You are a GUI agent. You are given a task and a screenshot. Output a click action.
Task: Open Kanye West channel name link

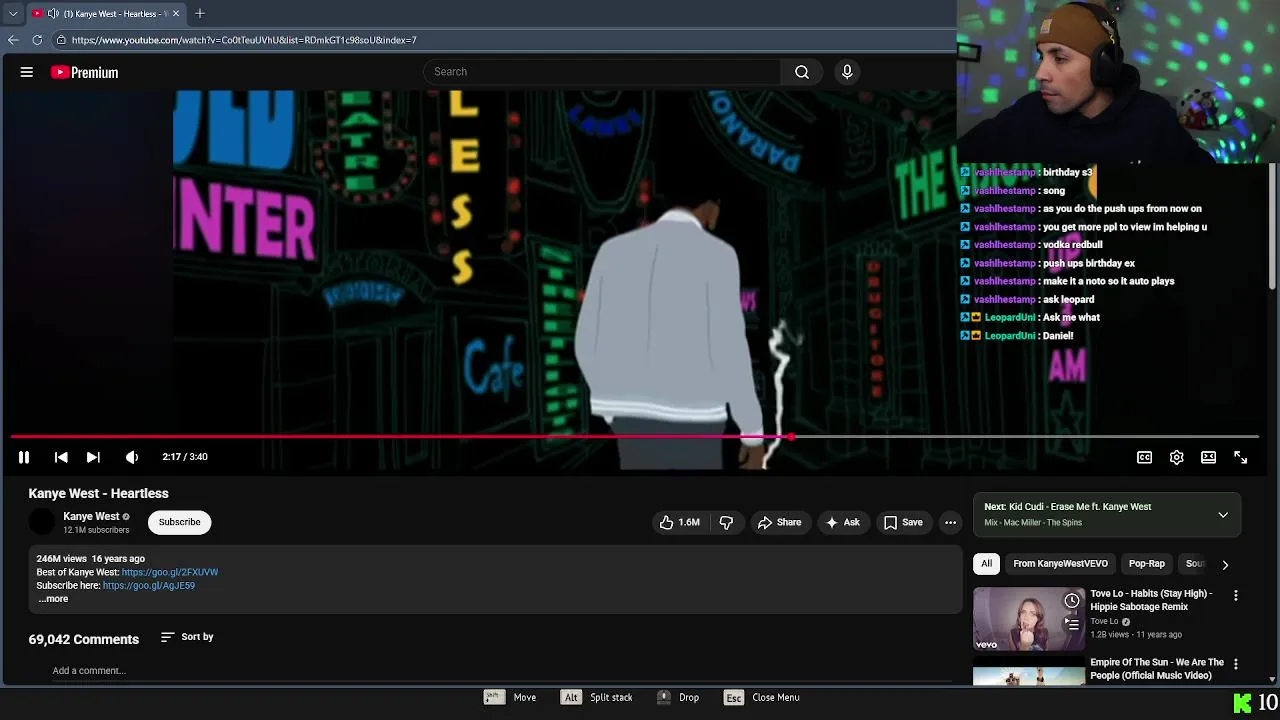point(91,516)
